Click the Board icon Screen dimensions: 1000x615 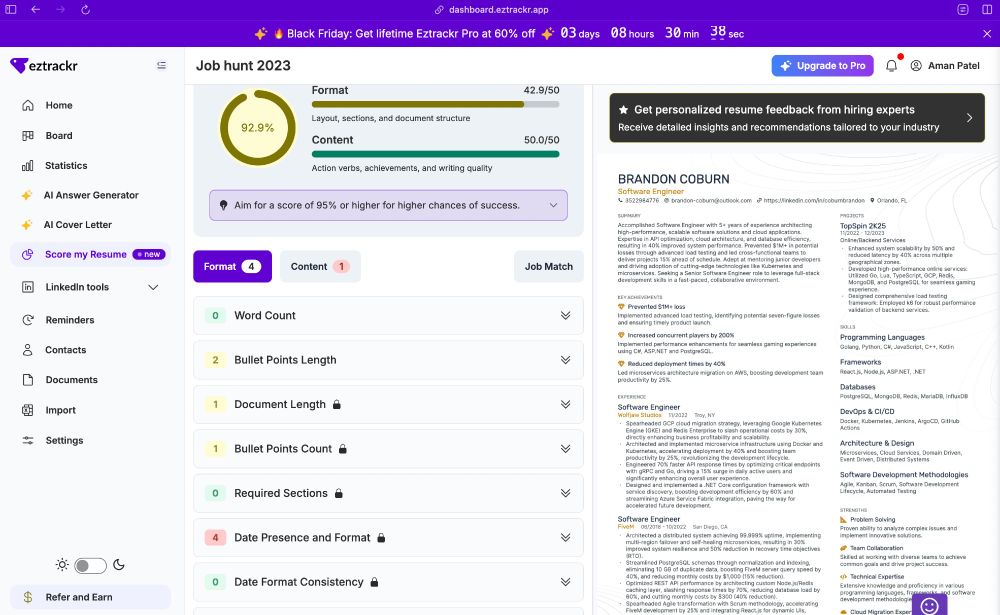click(27, 135)
